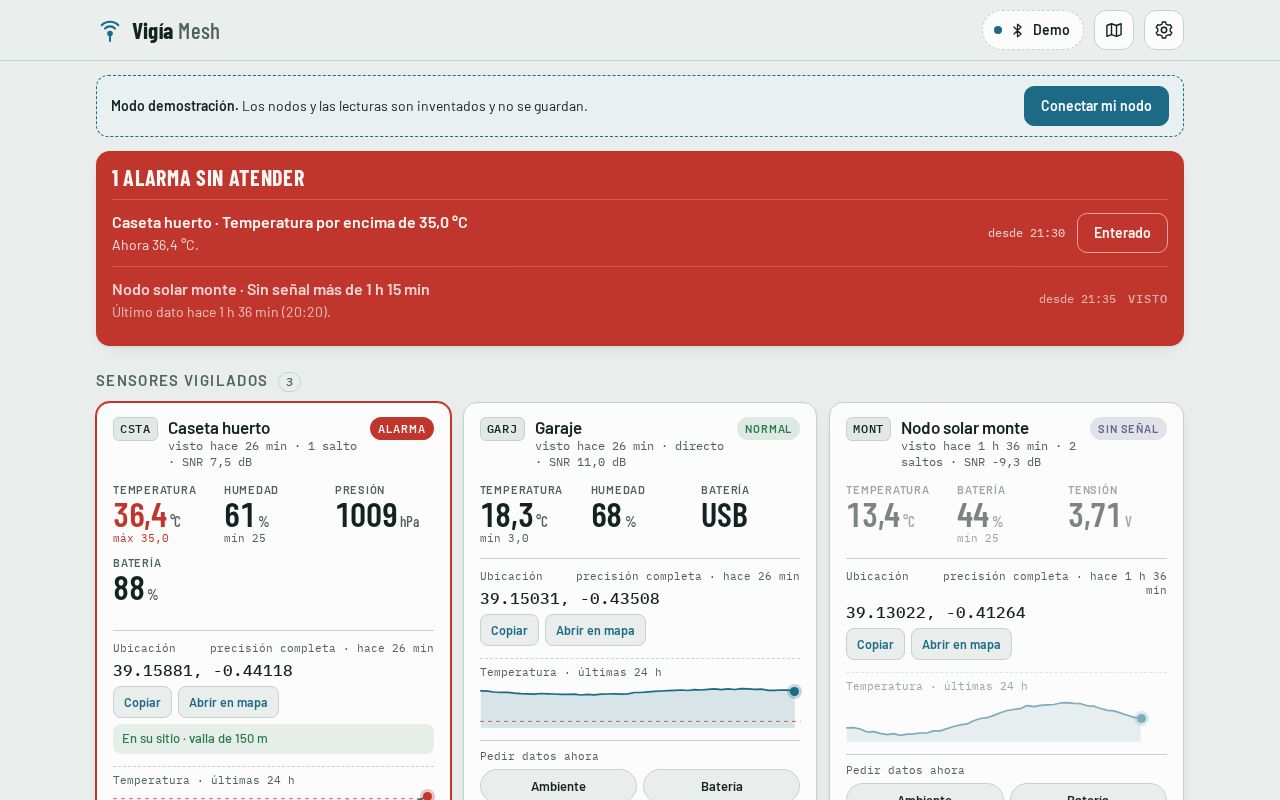Click the SIN SEÑAL status badge
1280x800 pixels.
(1128, 429)
